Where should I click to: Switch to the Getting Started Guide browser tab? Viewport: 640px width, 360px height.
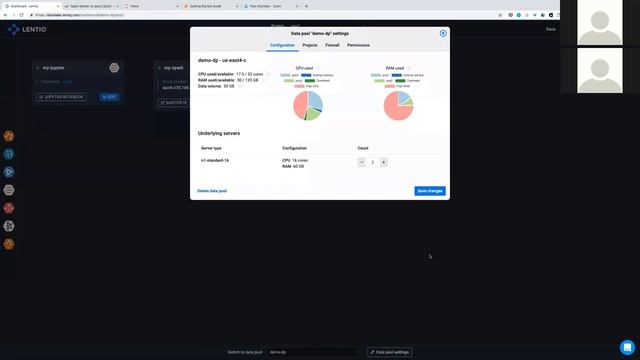tap(211, 6)
